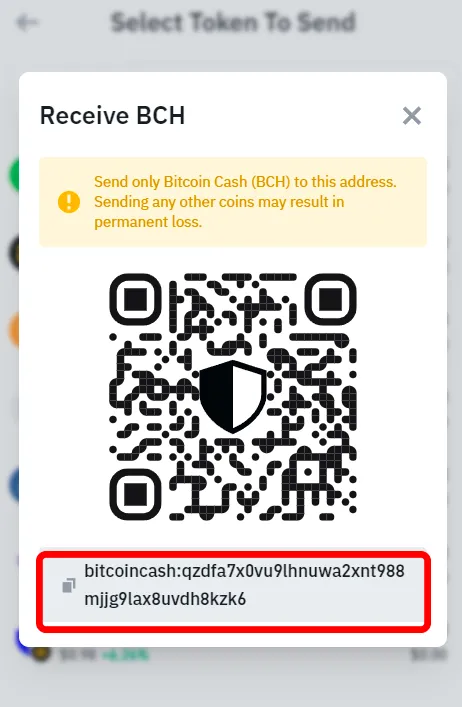462x707 pixels.
Task: Click the QR code's bottom-left finder square
Action: click(135, 494)
